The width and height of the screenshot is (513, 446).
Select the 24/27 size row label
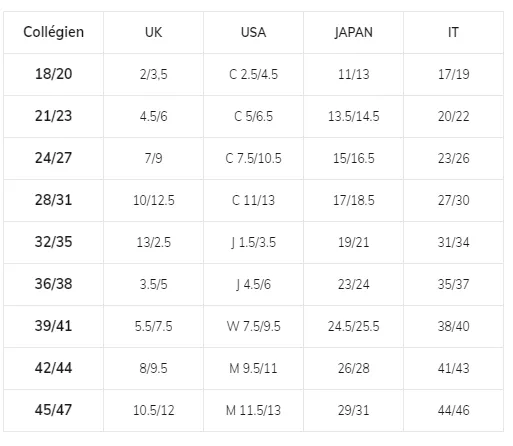[53, 158]
